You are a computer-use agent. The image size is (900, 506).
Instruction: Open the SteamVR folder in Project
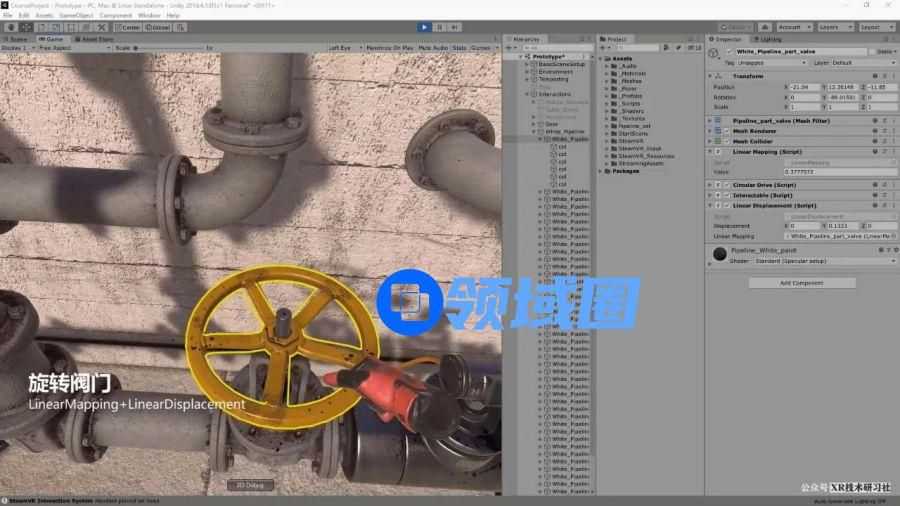click(632, 141)
